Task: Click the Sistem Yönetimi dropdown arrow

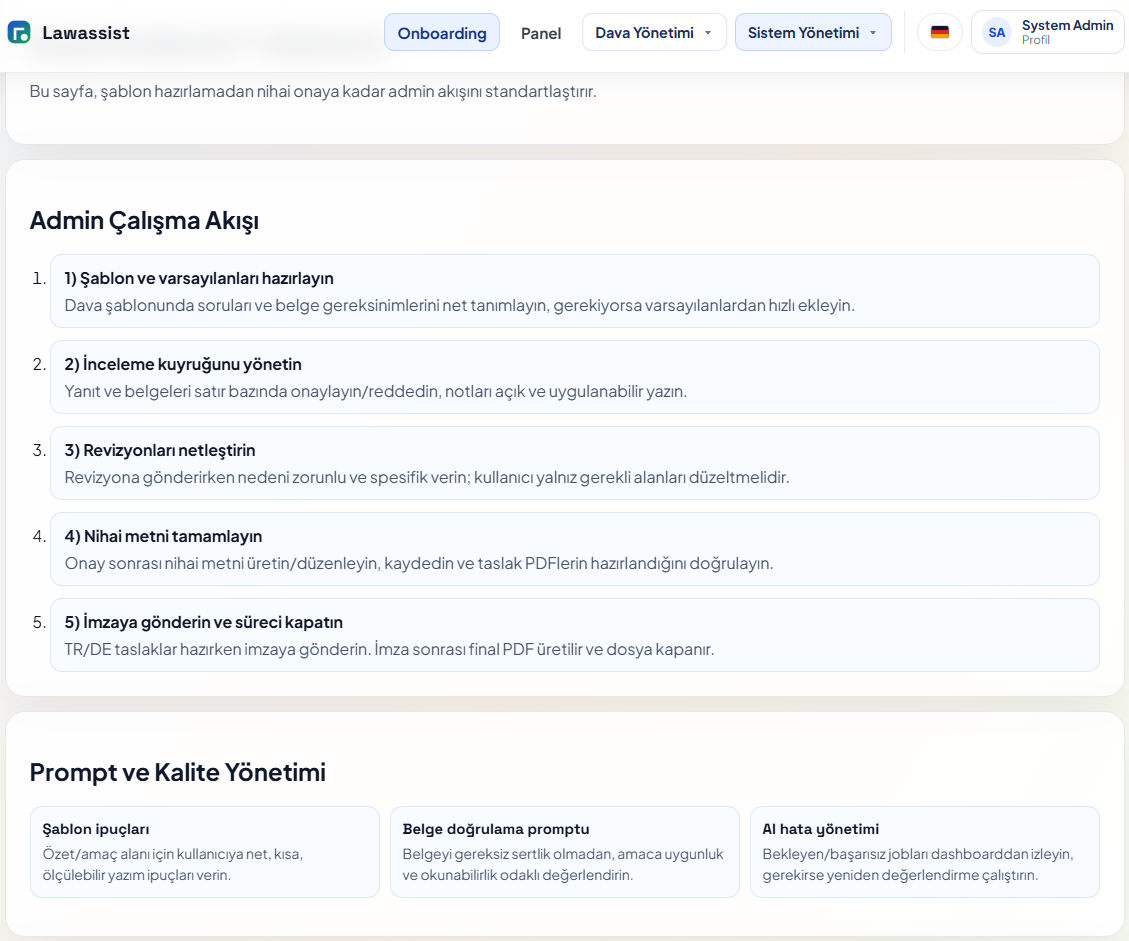Action: pos(873,33)
